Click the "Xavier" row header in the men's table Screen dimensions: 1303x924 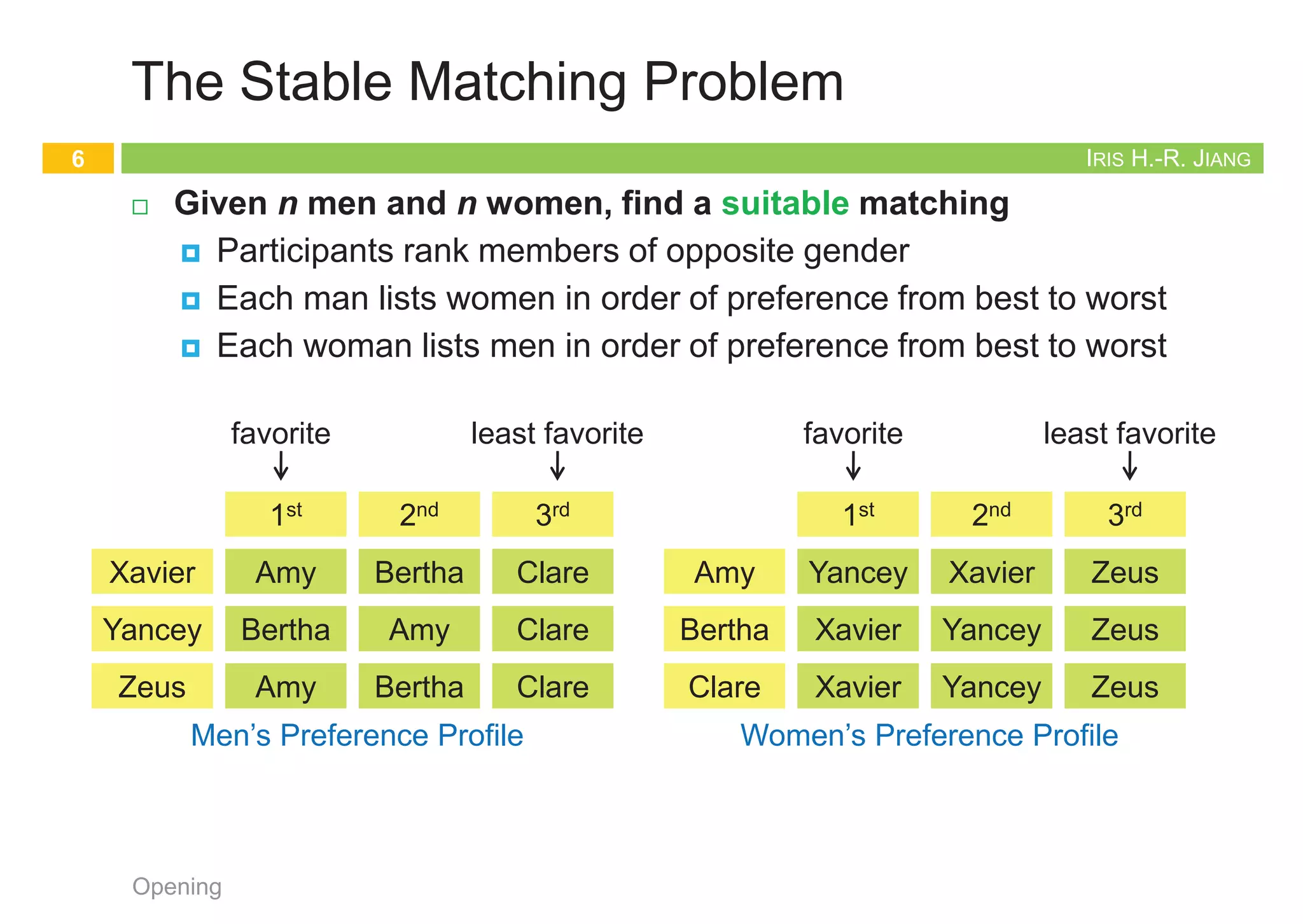pyautogui.click(x=152, y=571)
